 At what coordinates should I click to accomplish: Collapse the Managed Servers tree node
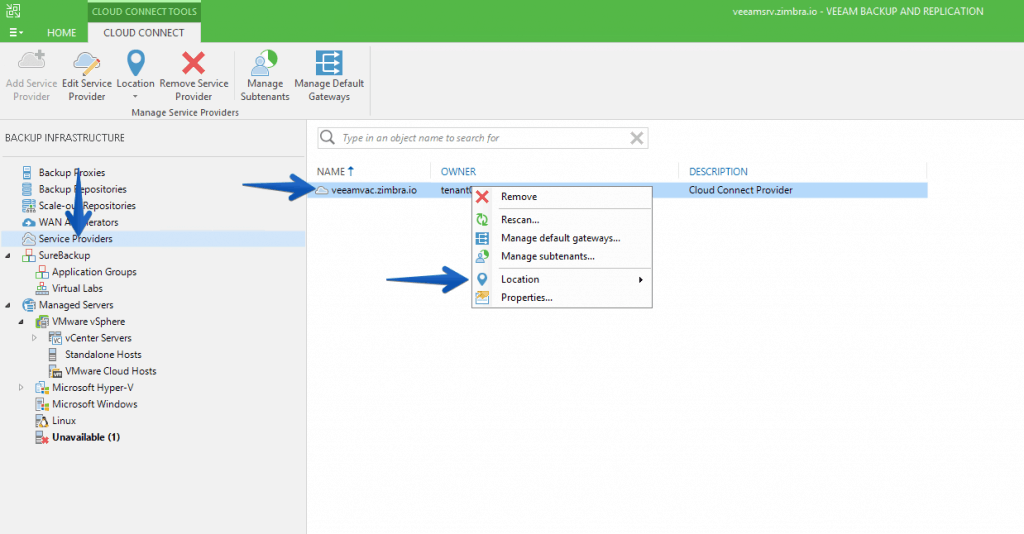9,305
